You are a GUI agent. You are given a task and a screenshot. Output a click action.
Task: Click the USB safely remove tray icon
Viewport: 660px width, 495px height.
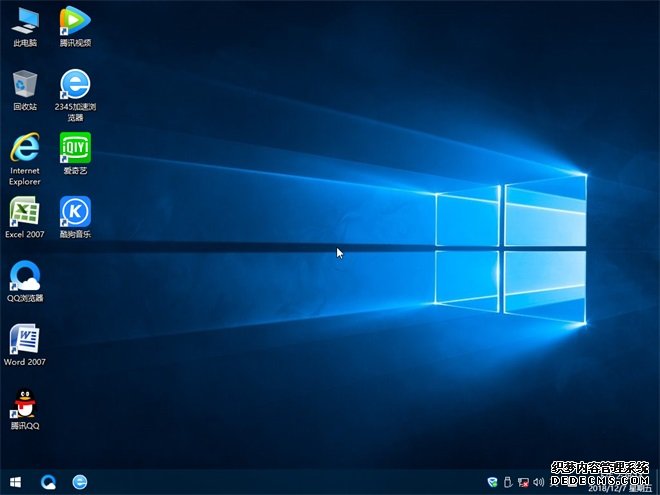pos(508,482)
